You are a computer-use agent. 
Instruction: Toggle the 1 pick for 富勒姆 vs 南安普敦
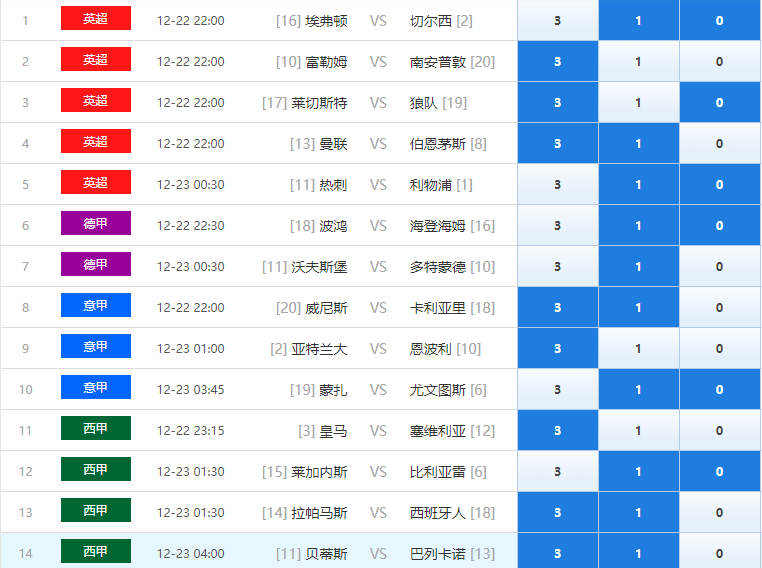pyautogui.click(x=639, y=61)
